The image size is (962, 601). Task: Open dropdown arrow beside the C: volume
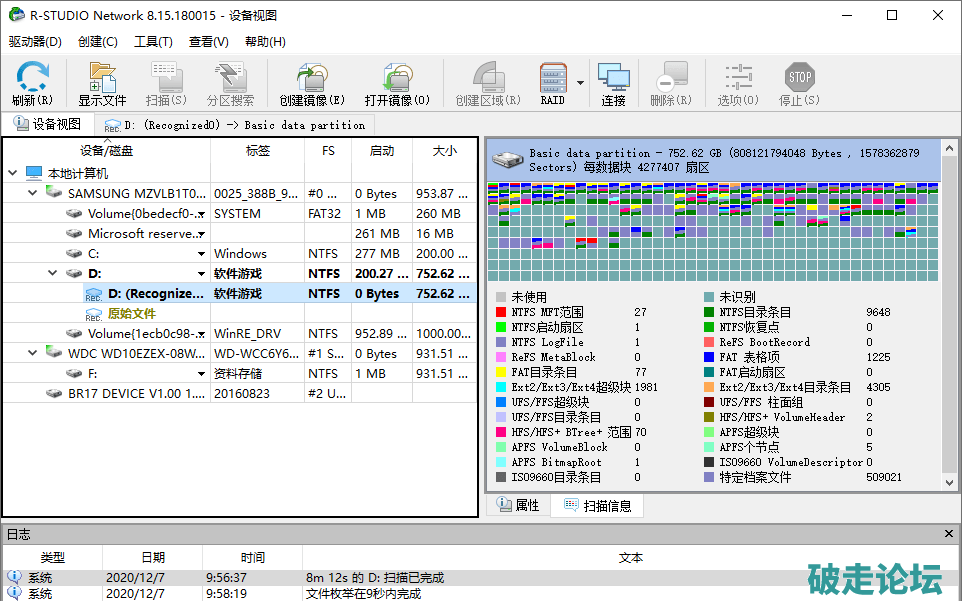coord(201,254)
